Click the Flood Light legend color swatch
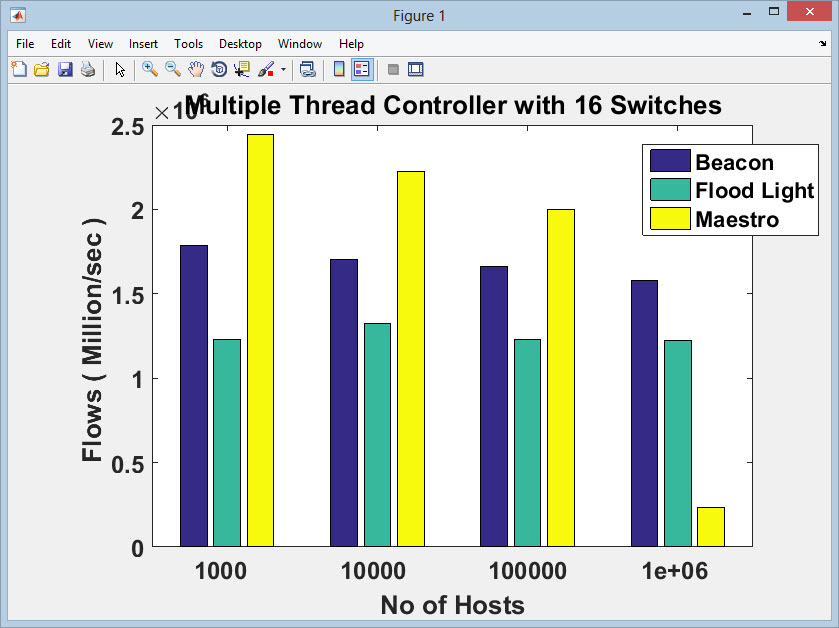839x628 pixels. coord(670,190)
